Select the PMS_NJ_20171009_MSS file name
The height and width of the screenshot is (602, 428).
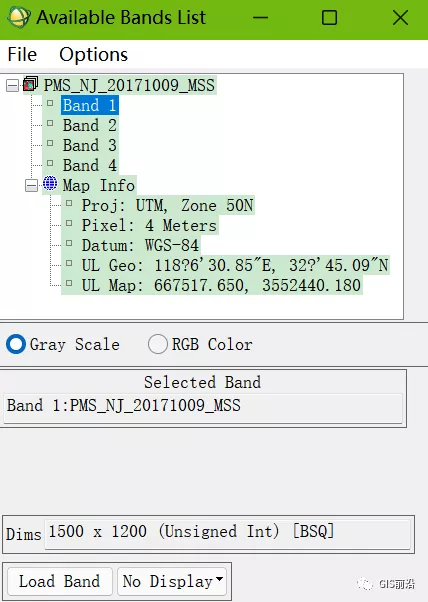click(129, 85)
